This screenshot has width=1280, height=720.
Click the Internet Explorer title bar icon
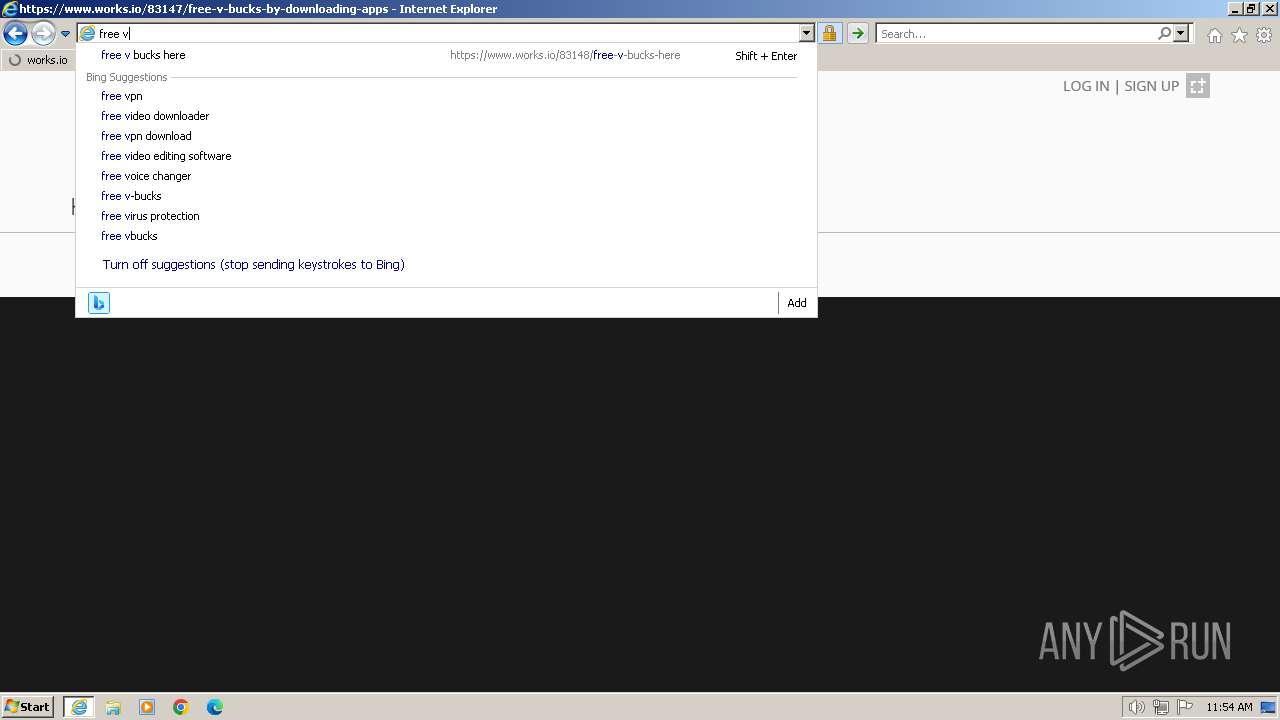coord(9,9)
